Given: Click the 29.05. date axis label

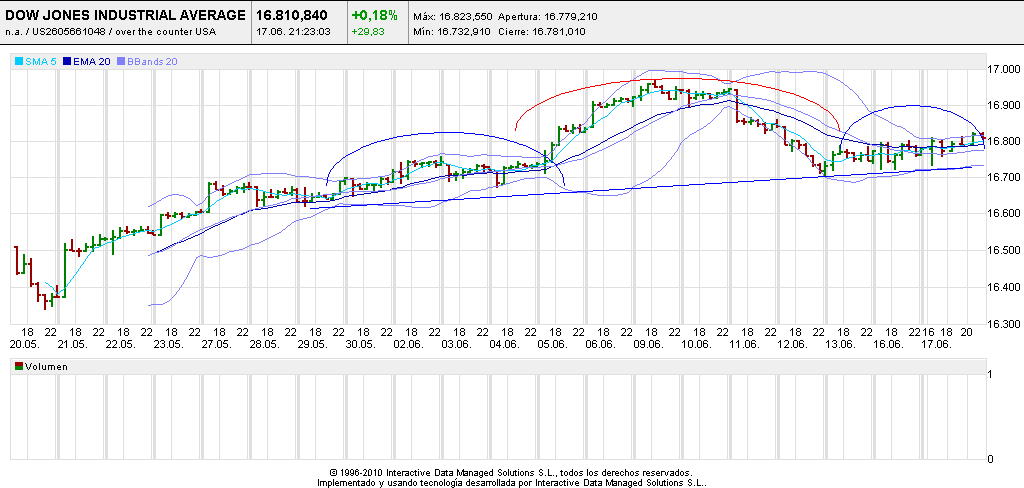Looking at the screenshot, I should [313, 344].
